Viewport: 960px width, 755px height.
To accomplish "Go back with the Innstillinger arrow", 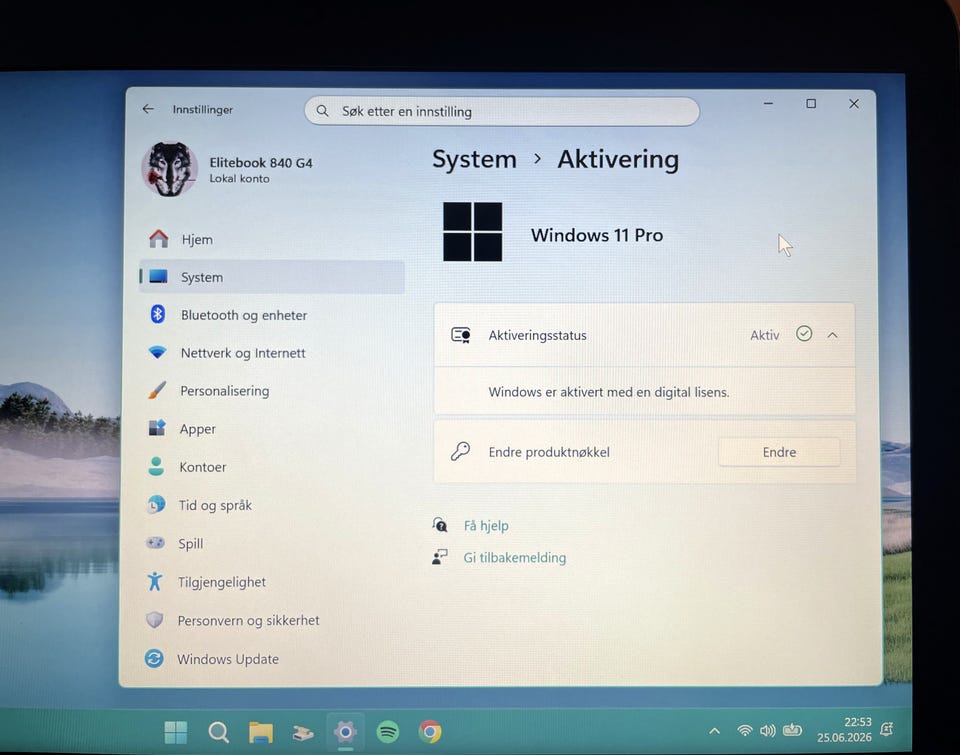I will [148, 109].
